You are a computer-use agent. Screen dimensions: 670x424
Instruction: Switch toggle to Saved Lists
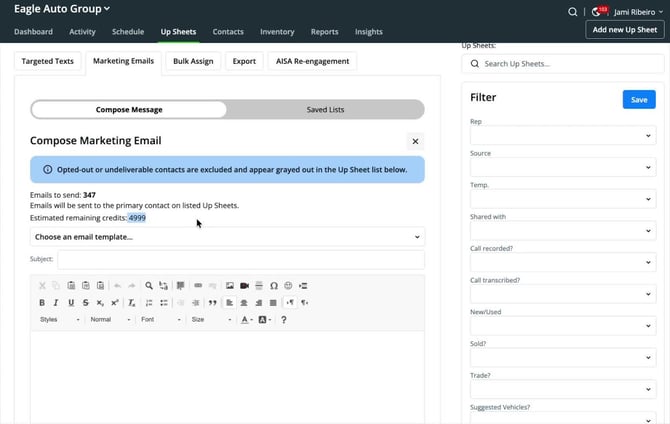(x=325, y=109)
